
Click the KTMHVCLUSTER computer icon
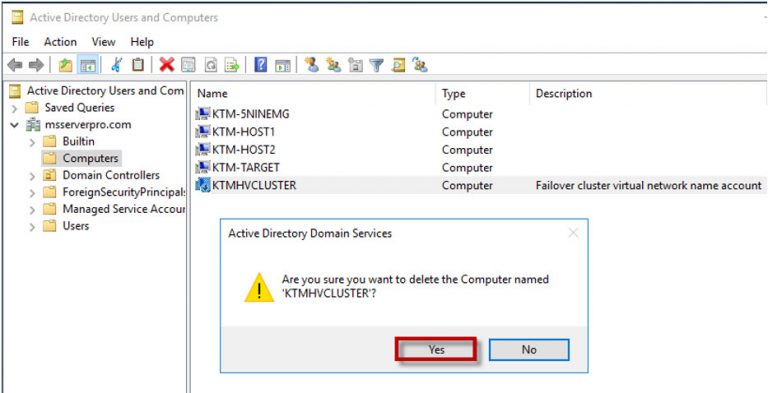(x=202, y=185)
